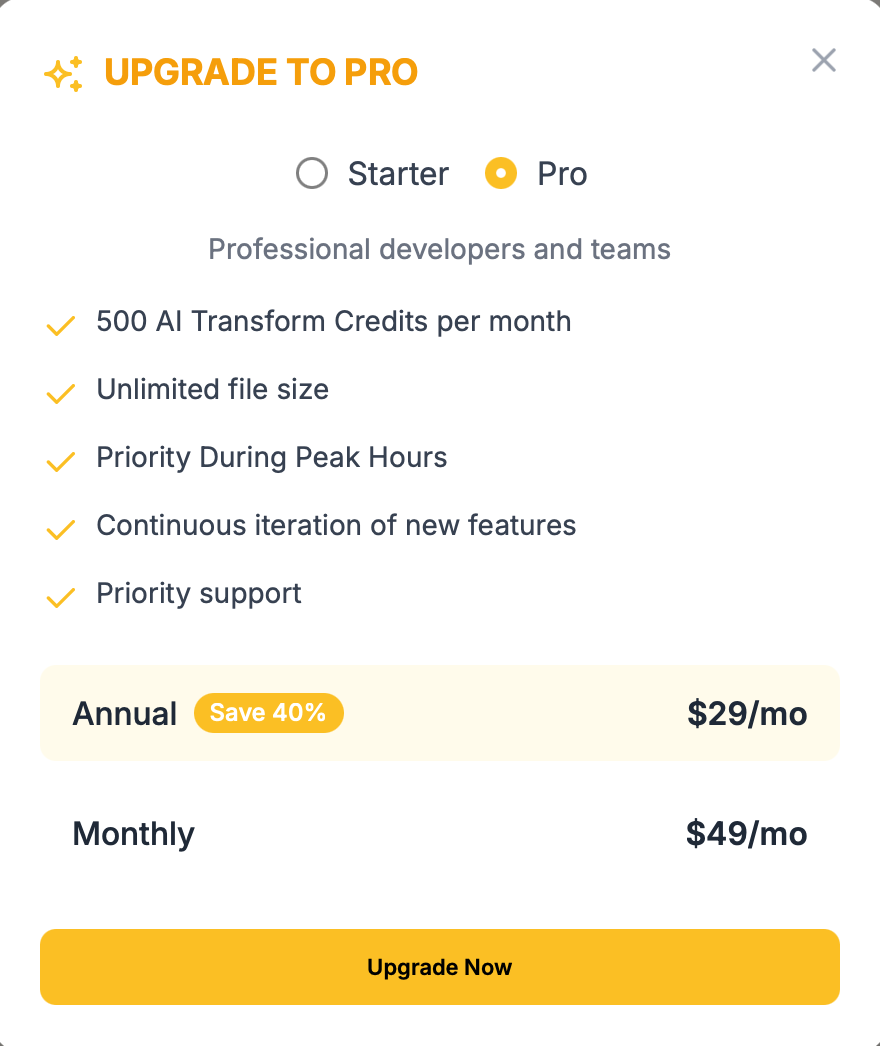This screenshot has width=880, height=1046.
Task: Choose the Monthly billing option
Action: pyautogui.click(x=134, y=834)
